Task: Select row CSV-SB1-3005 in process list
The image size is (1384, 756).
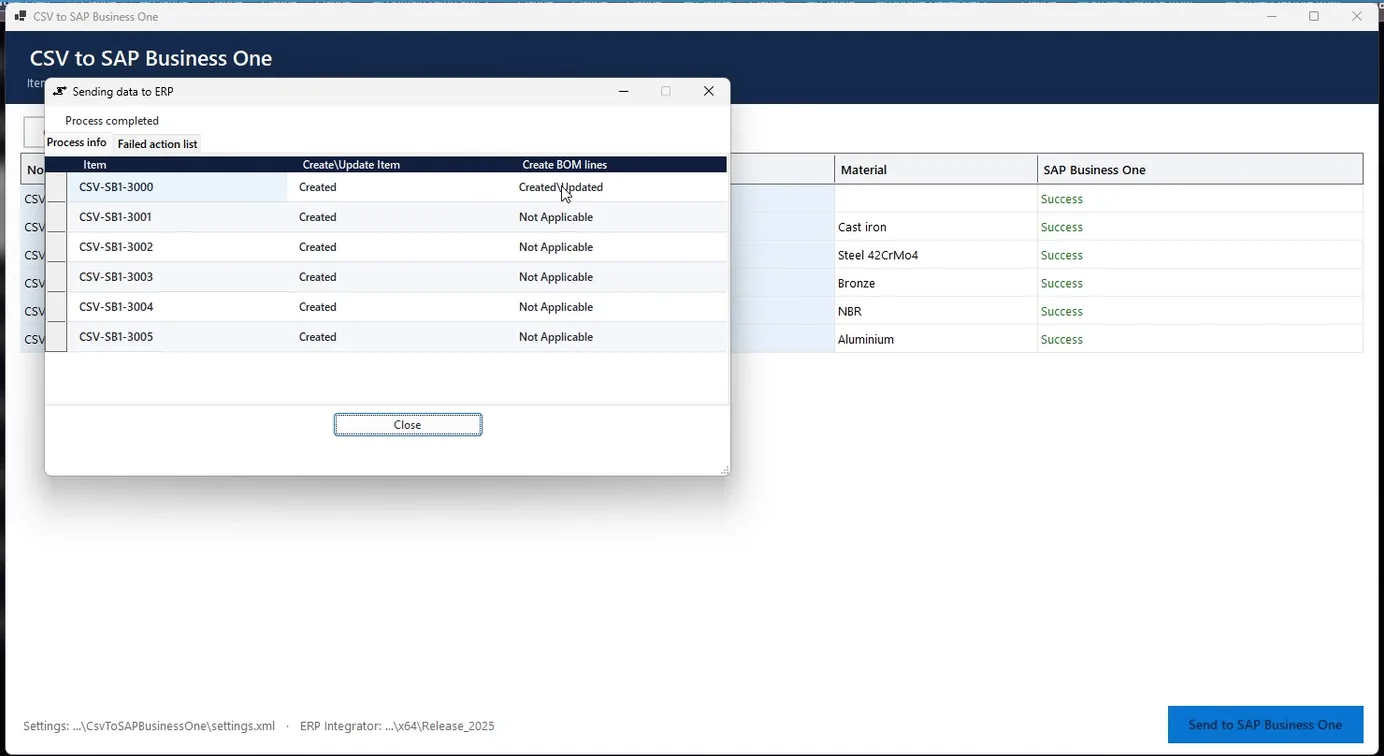Action: pos(386,337)
